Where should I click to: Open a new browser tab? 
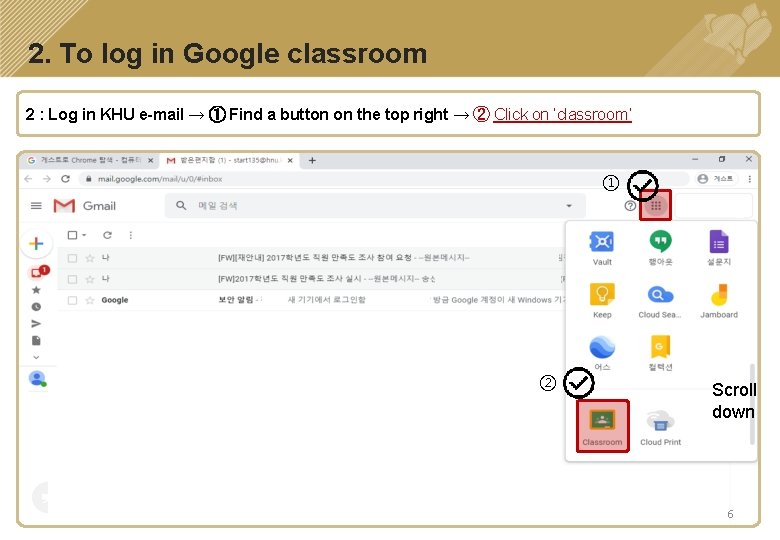[x=312, y=160]
